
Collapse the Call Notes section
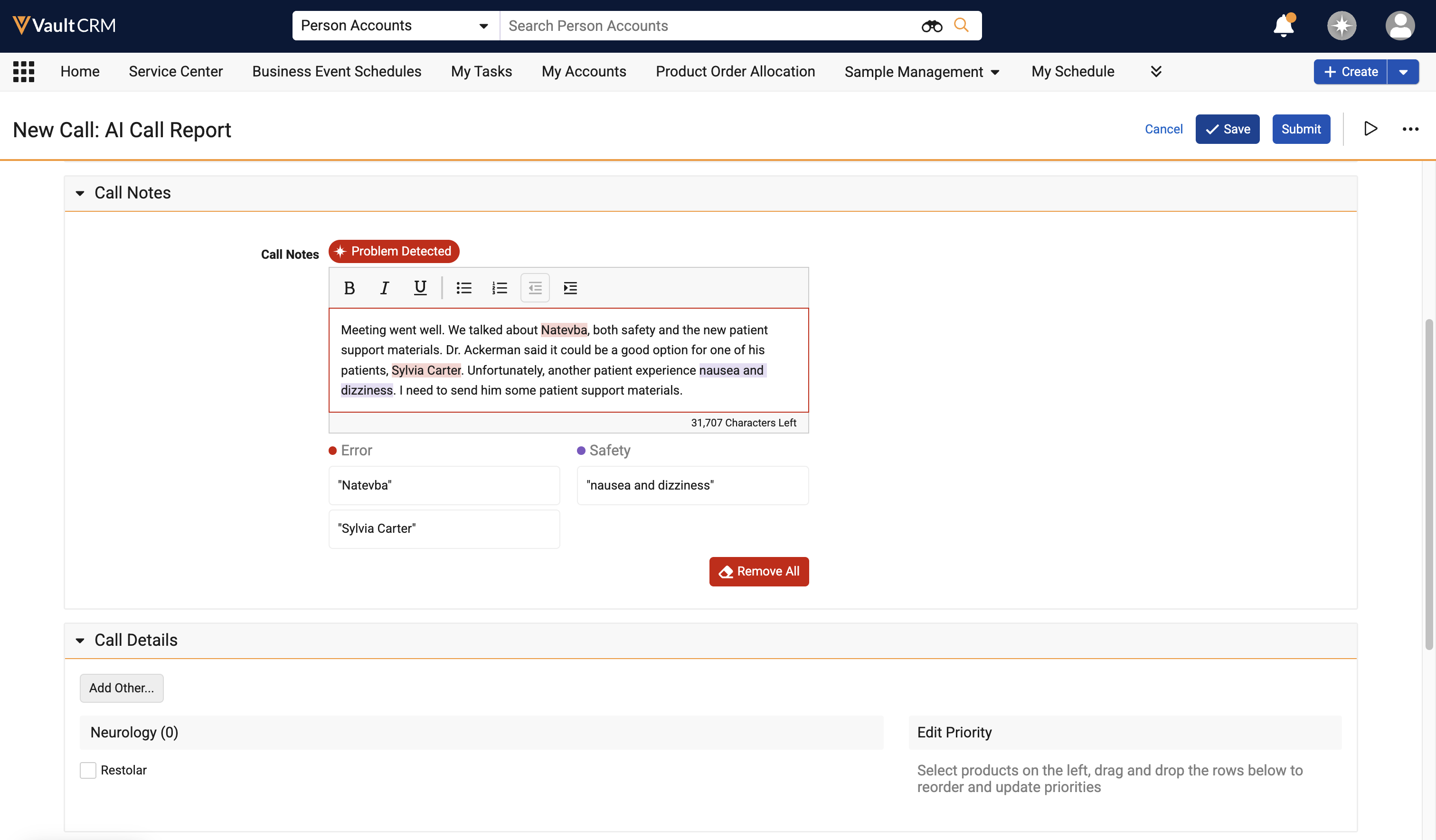tap(80, 193)
